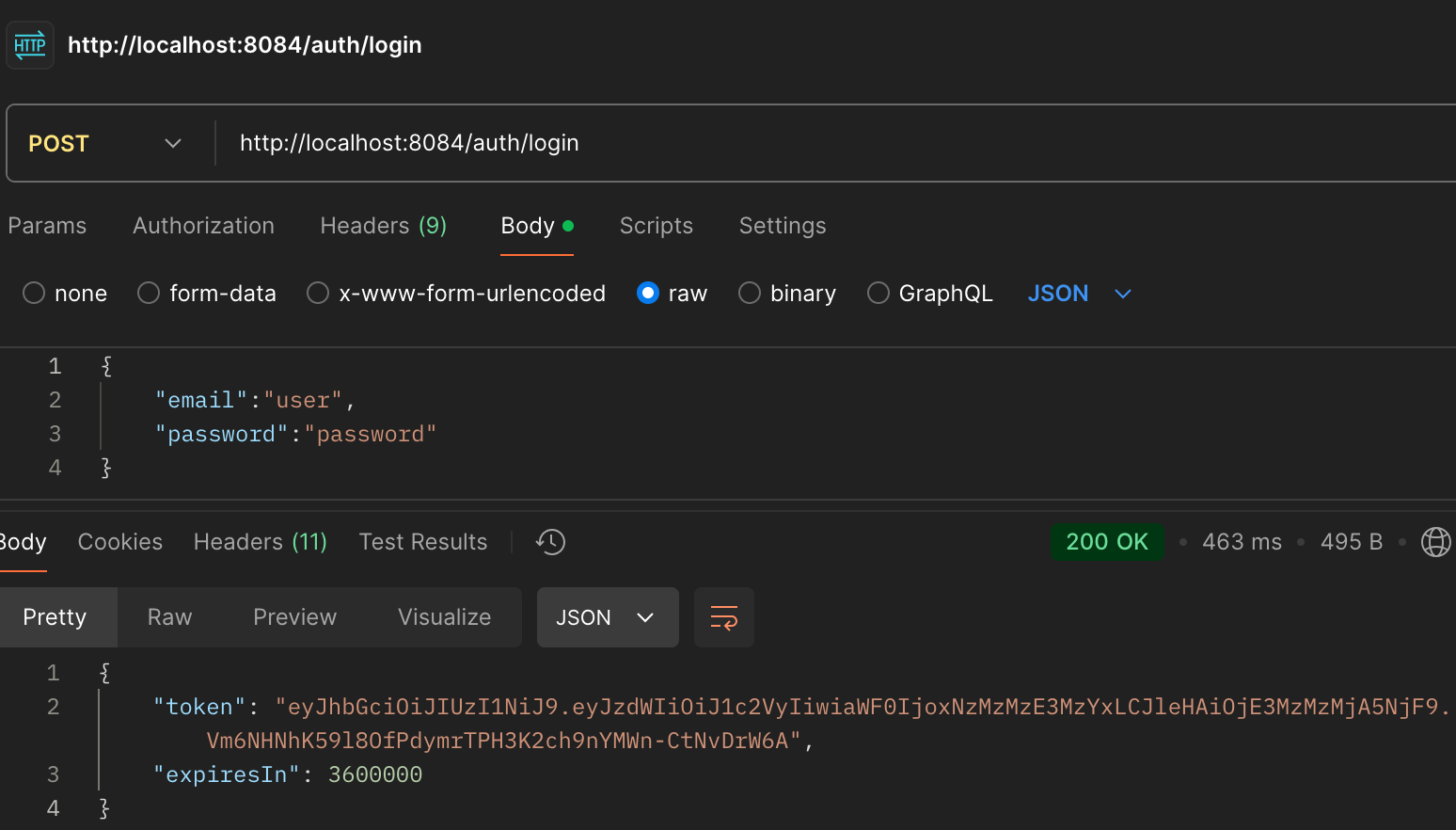The width and height of the screenshot is (1456, 830).
Task: Select the raw body type
Action: tap(672, 294)
